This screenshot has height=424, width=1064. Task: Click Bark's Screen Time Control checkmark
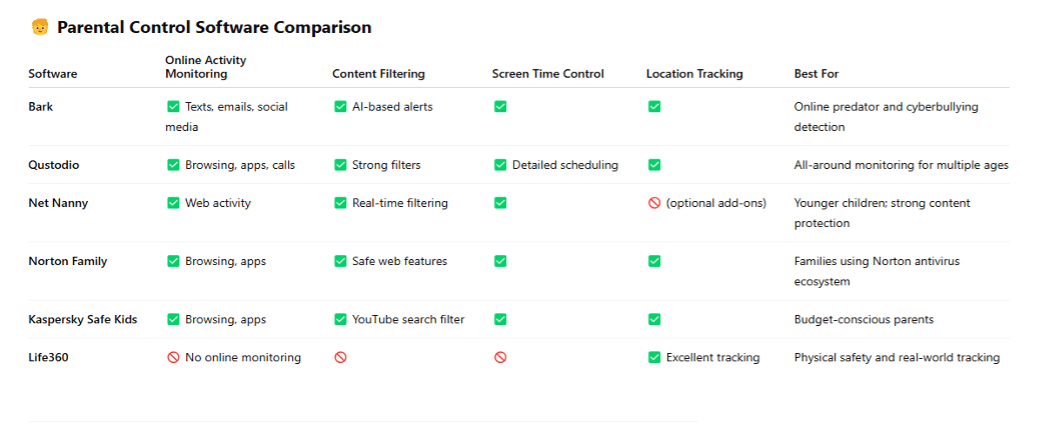(500, 107)
